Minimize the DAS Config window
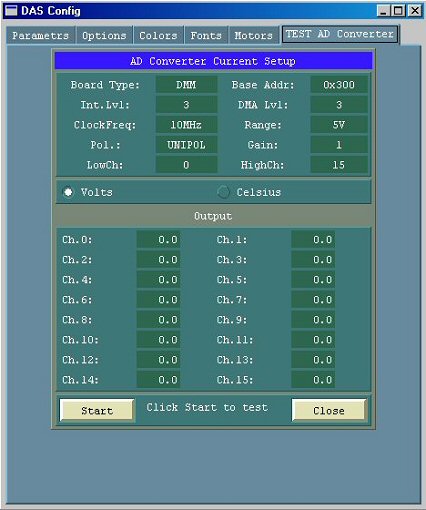This screenshot has width=426, height=510. 384,11
